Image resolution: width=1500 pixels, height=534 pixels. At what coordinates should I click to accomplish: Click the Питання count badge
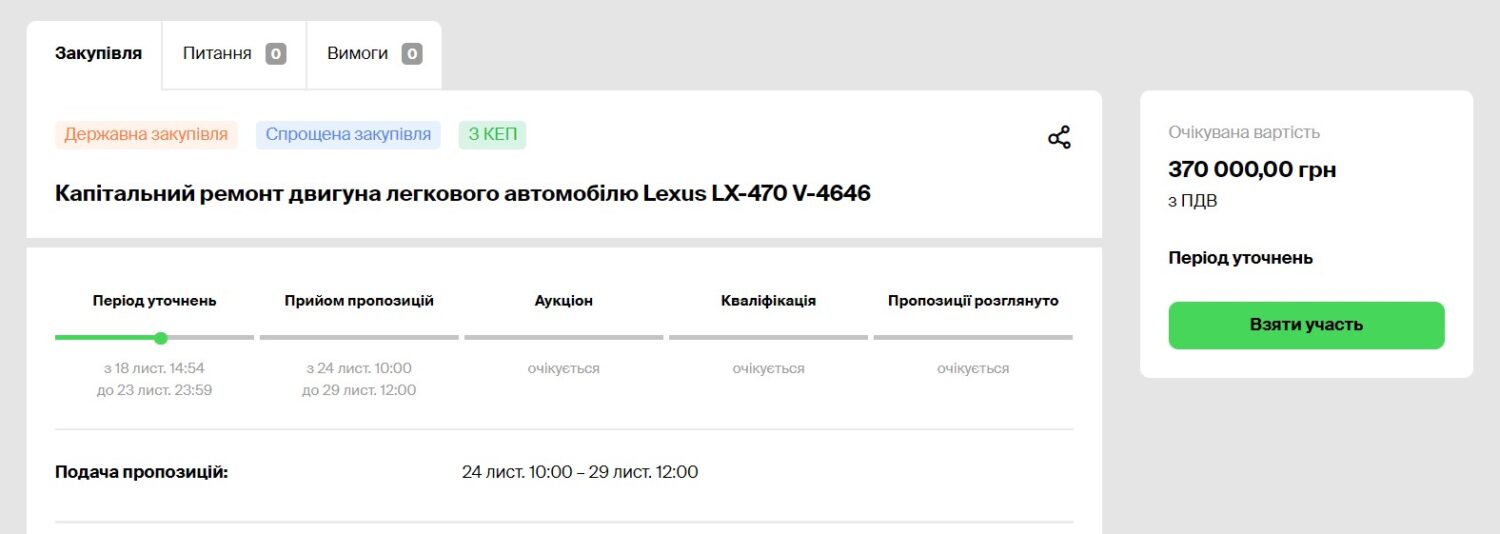[276, 54]
